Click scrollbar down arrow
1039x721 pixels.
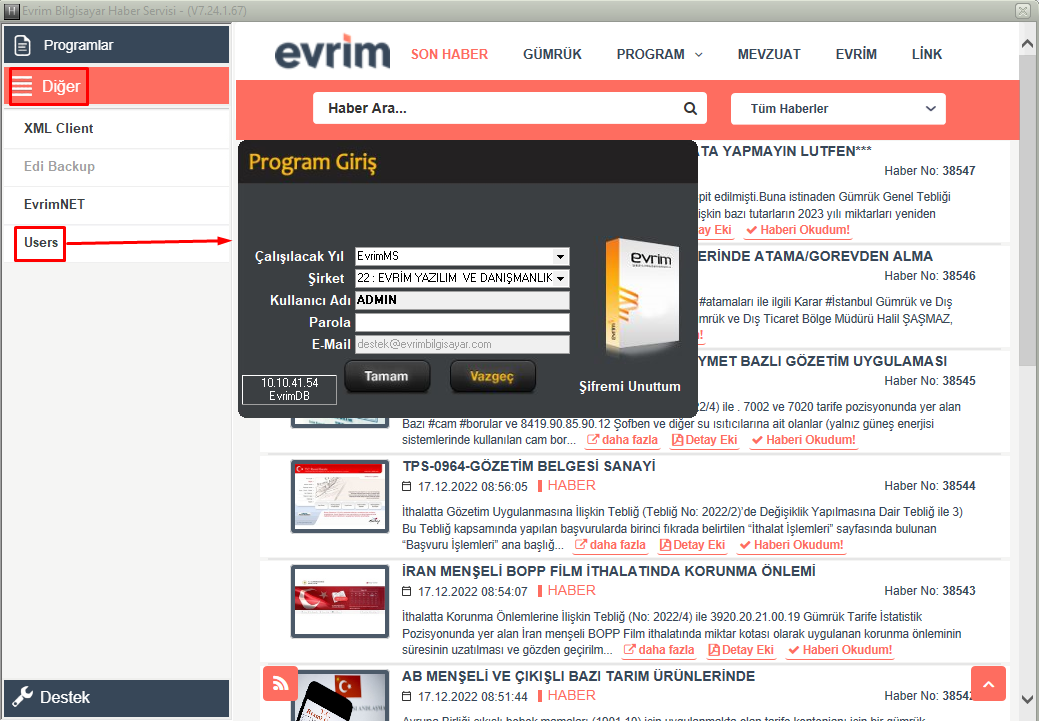point(1028,699)
